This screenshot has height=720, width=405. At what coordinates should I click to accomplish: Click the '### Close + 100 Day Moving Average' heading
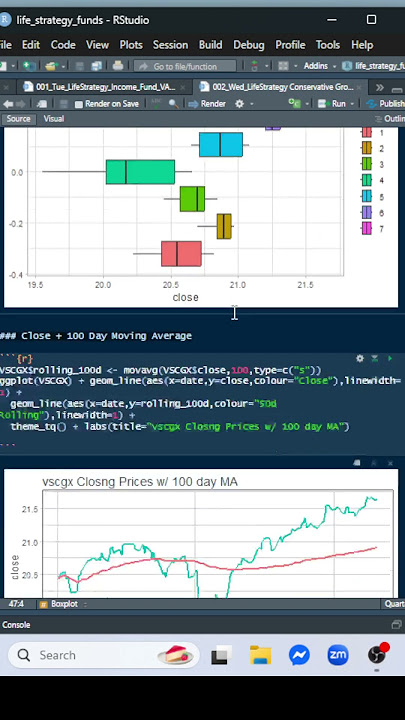[x=96, y=336]
